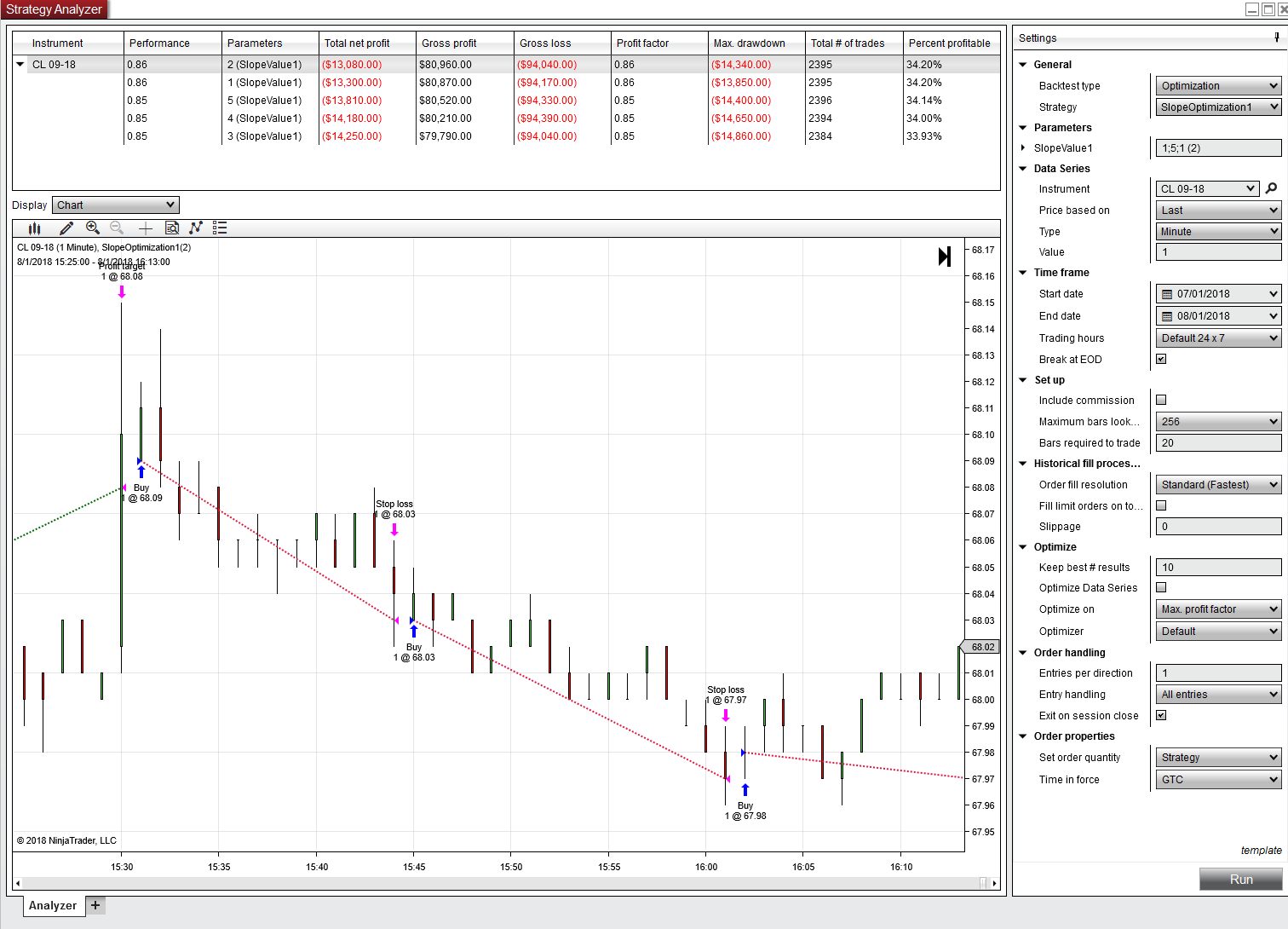Click the zoom out magnifier icon

118,228
